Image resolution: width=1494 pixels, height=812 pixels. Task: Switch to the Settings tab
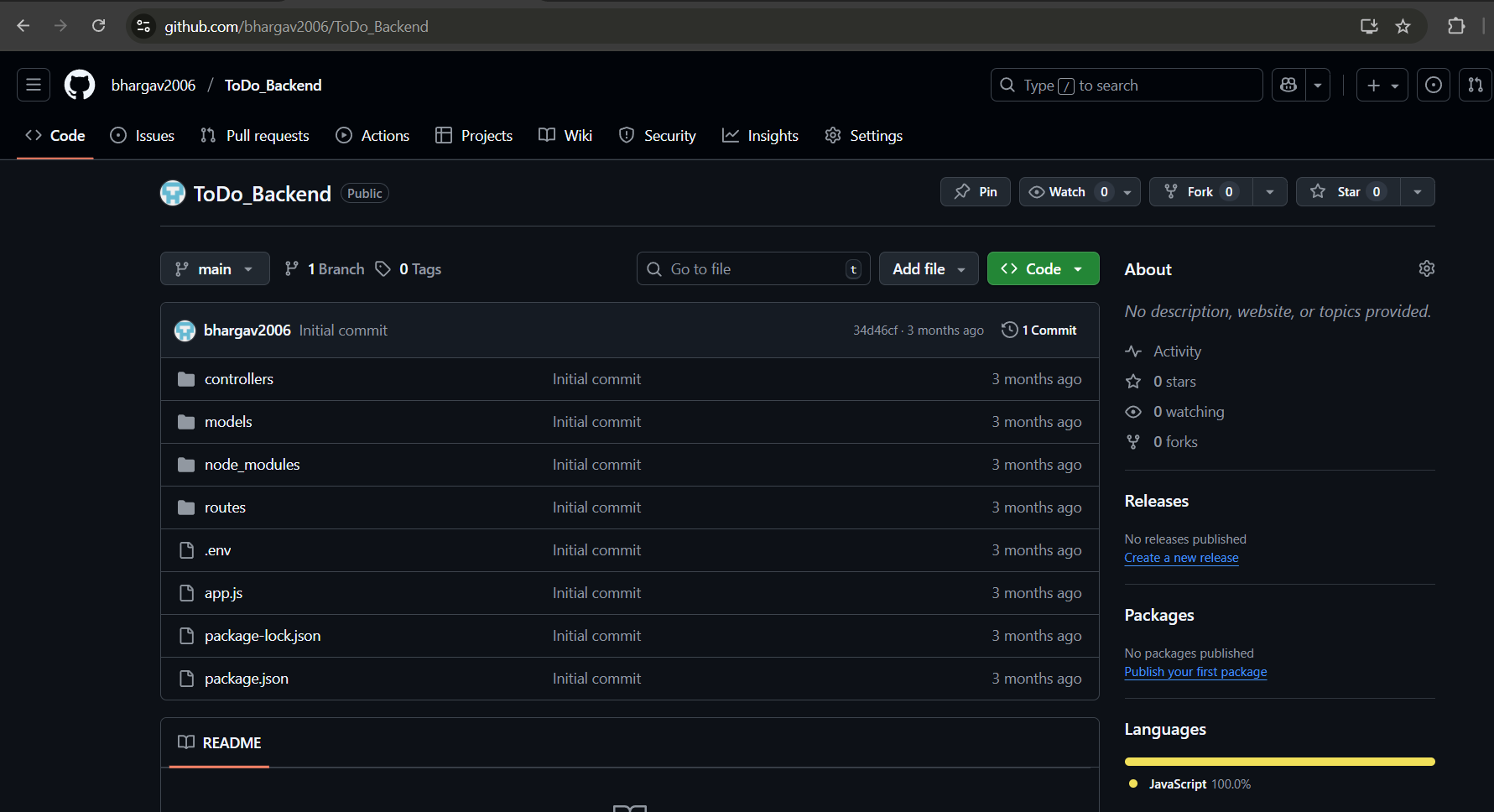coord(864,136)
